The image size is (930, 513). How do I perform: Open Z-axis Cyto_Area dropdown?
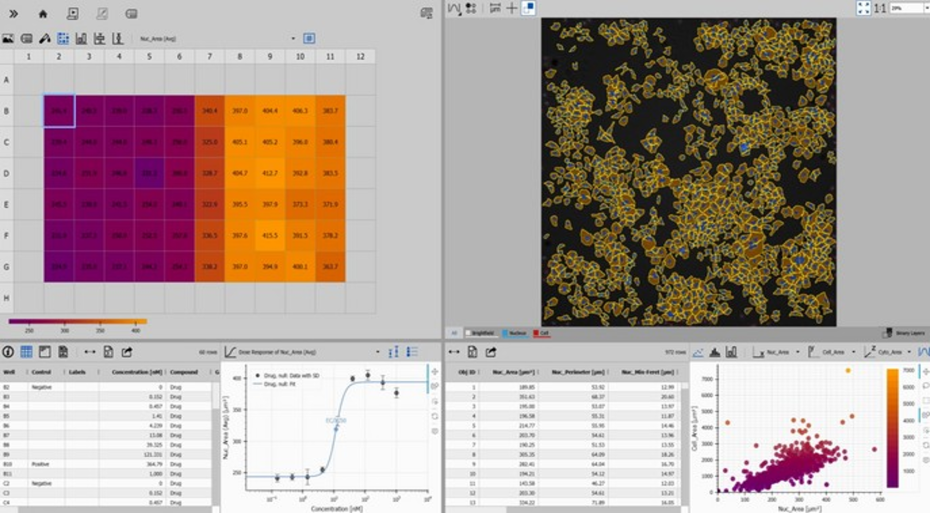tap(887, 352)
